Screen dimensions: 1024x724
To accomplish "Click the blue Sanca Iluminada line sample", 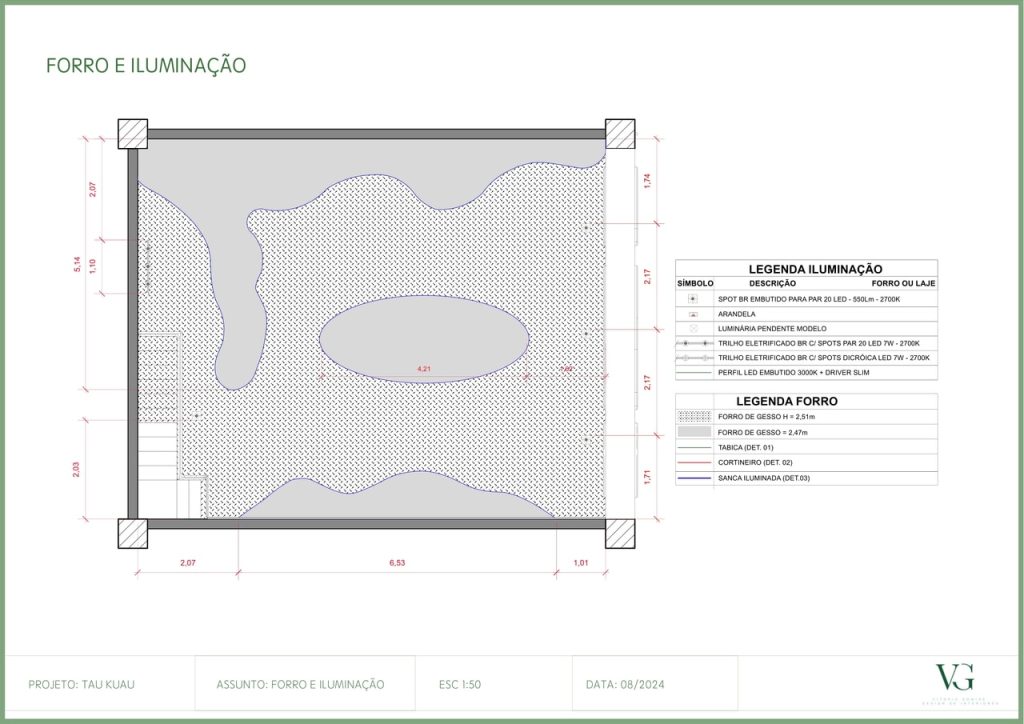I will click(x=694, y=479).
